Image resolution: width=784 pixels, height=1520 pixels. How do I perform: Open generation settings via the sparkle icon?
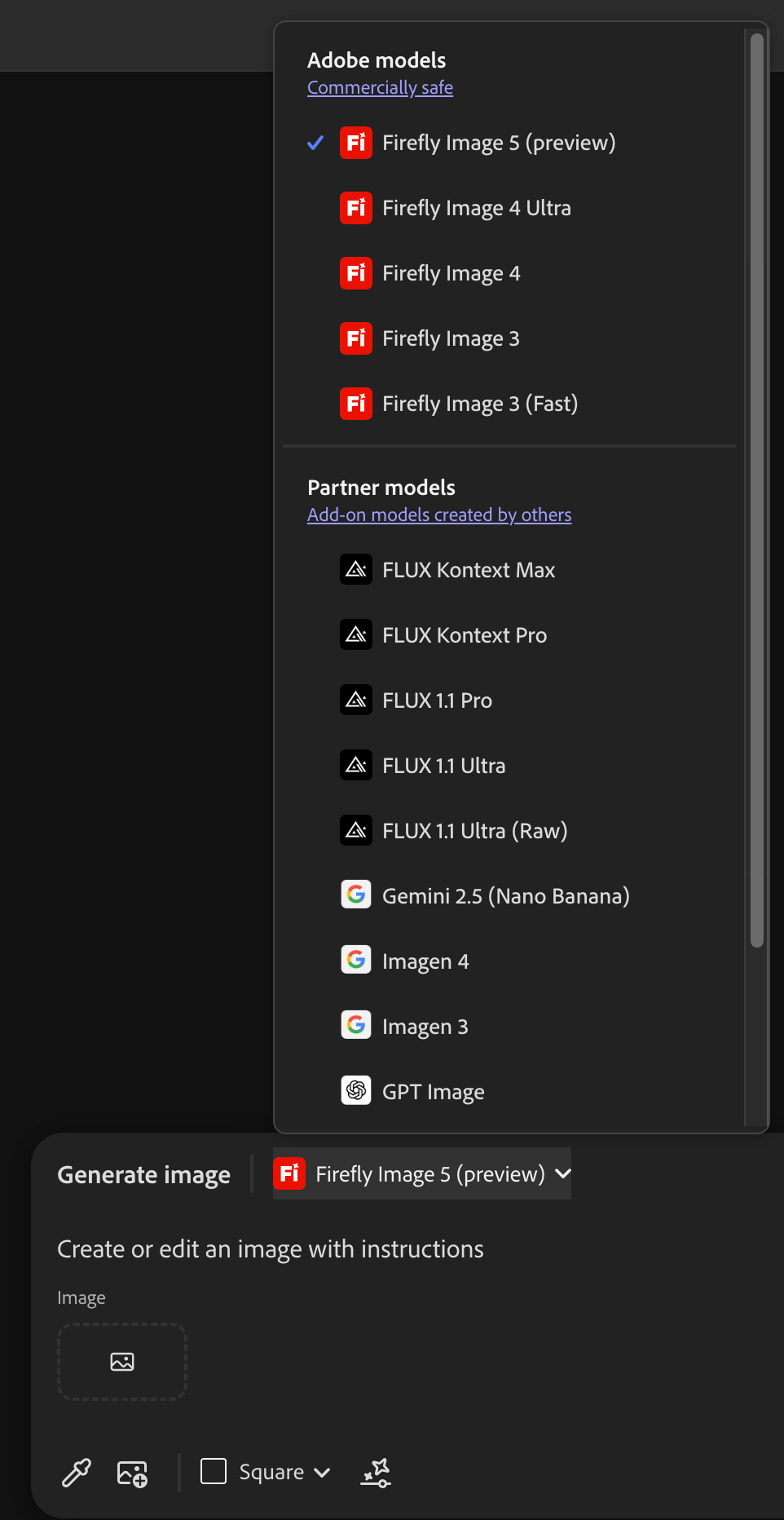pyautogui.click(x=376, y=1473)
